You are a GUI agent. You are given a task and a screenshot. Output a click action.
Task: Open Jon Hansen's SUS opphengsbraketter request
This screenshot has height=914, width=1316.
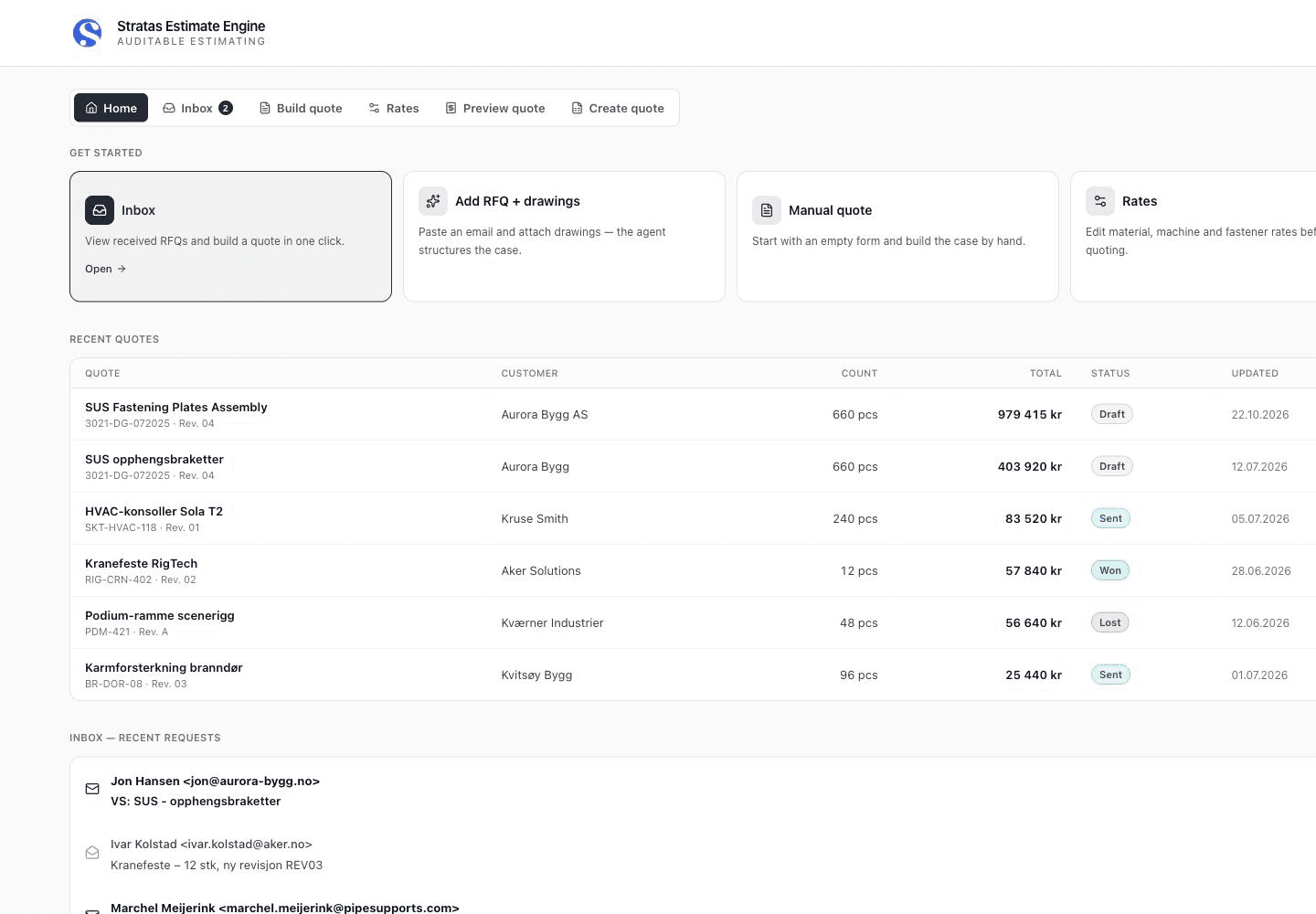point(693,791)
